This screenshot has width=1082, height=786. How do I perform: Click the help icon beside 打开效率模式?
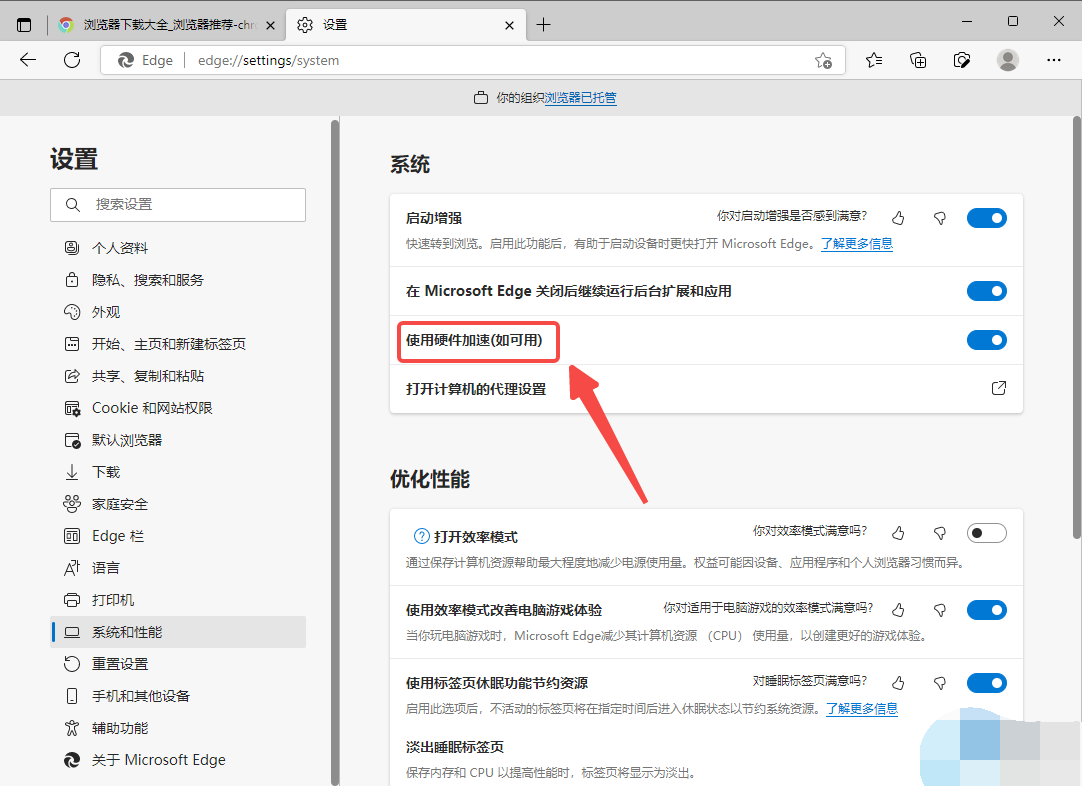[x=421, y=536]
